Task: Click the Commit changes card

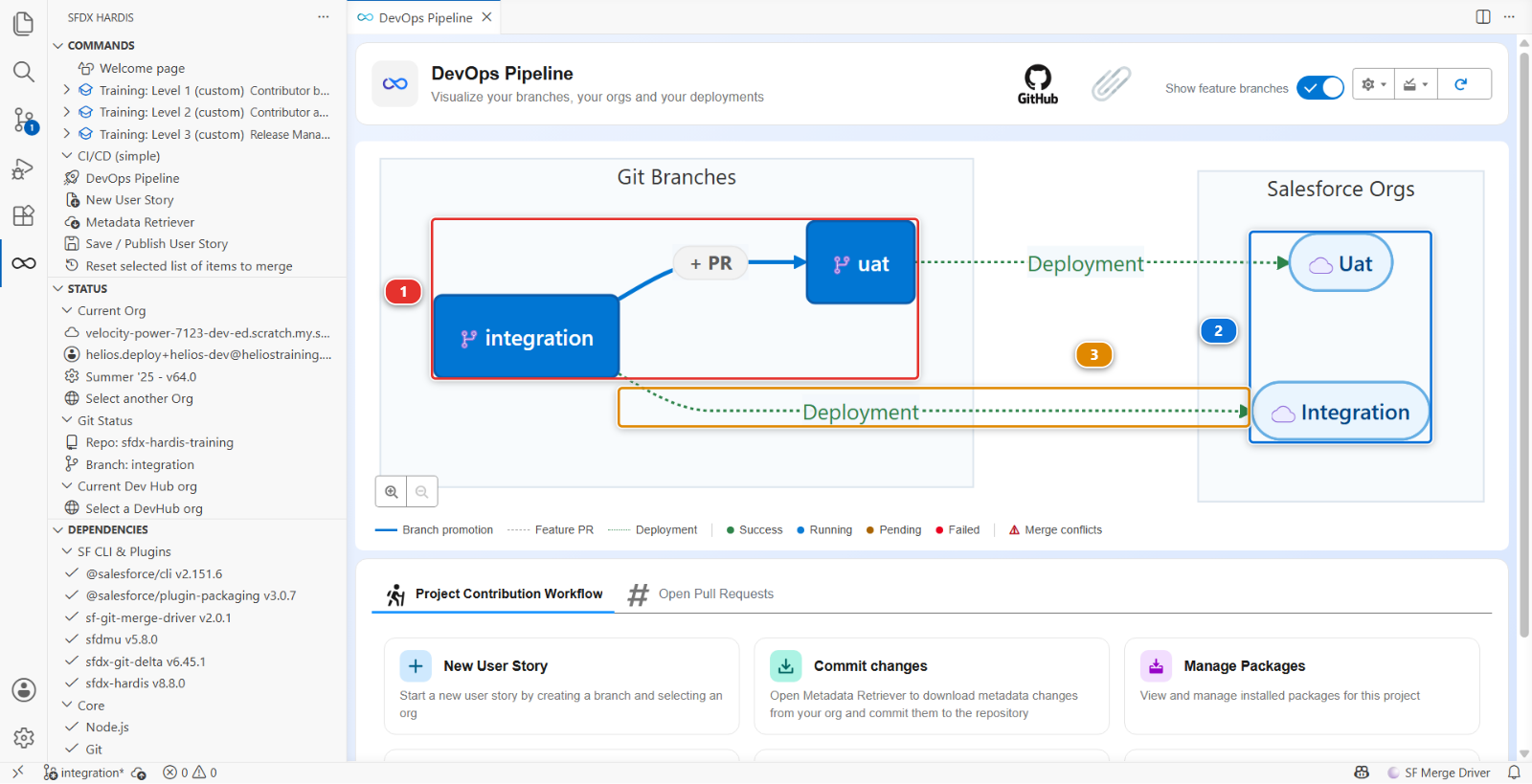Action: 932,686
